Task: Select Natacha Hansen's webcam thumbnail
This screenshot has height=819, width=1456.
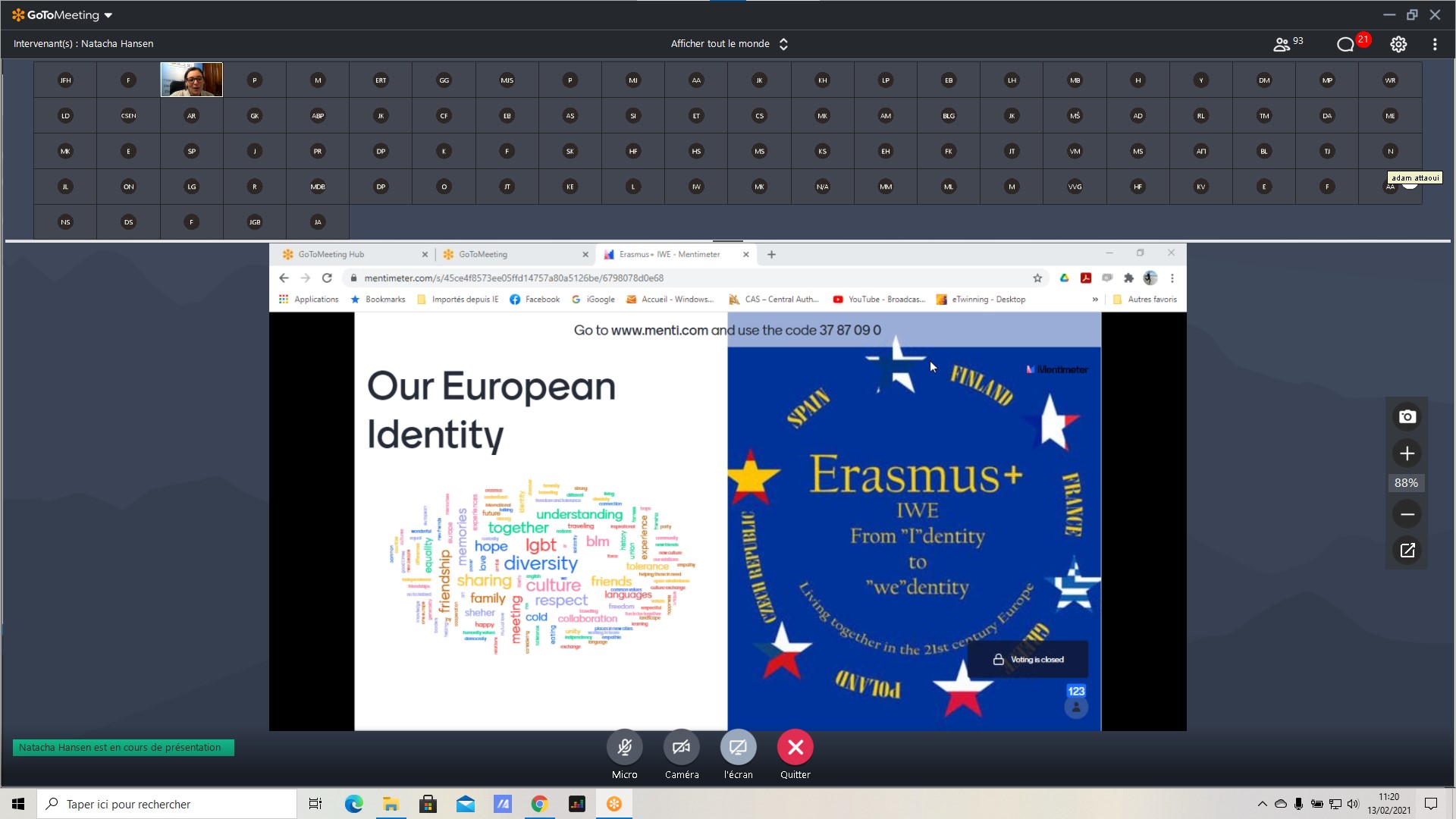Action: [191, 80]
